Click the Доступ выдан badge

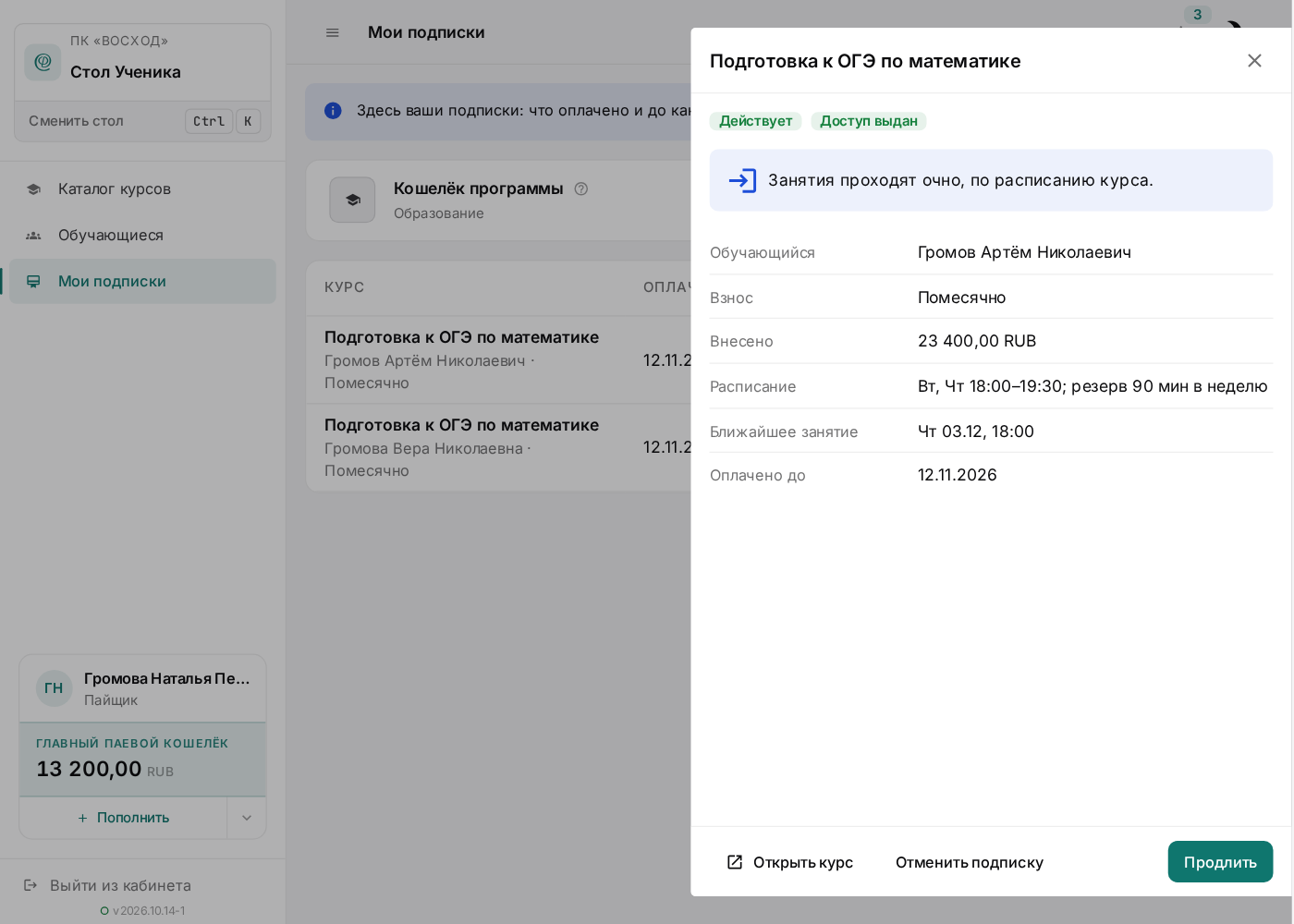(x=869, y=121)
